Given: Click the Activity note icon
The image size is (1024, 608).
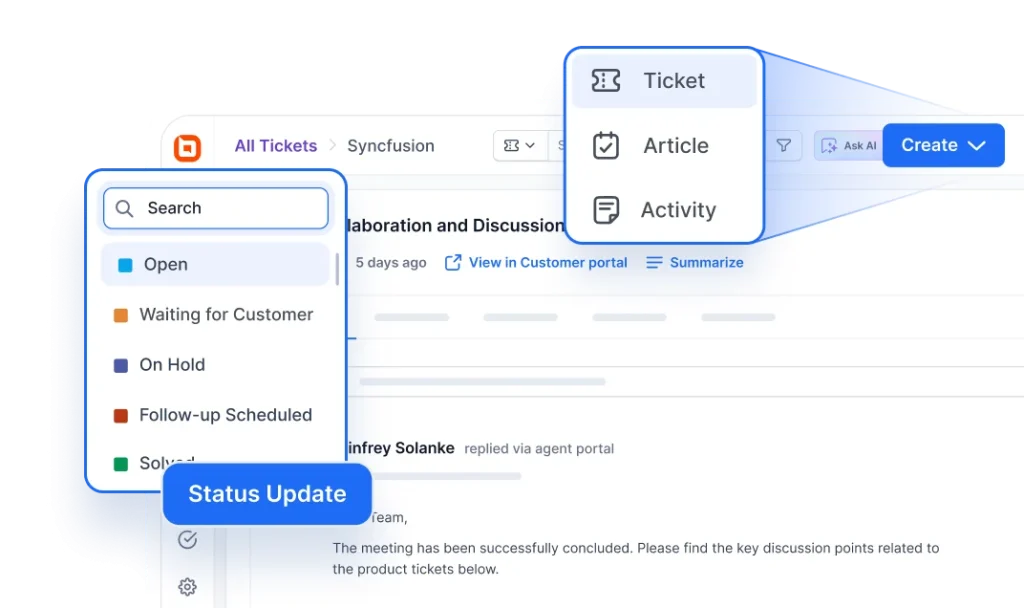Looking at the screenshot, I should click(x=607, y=210).
